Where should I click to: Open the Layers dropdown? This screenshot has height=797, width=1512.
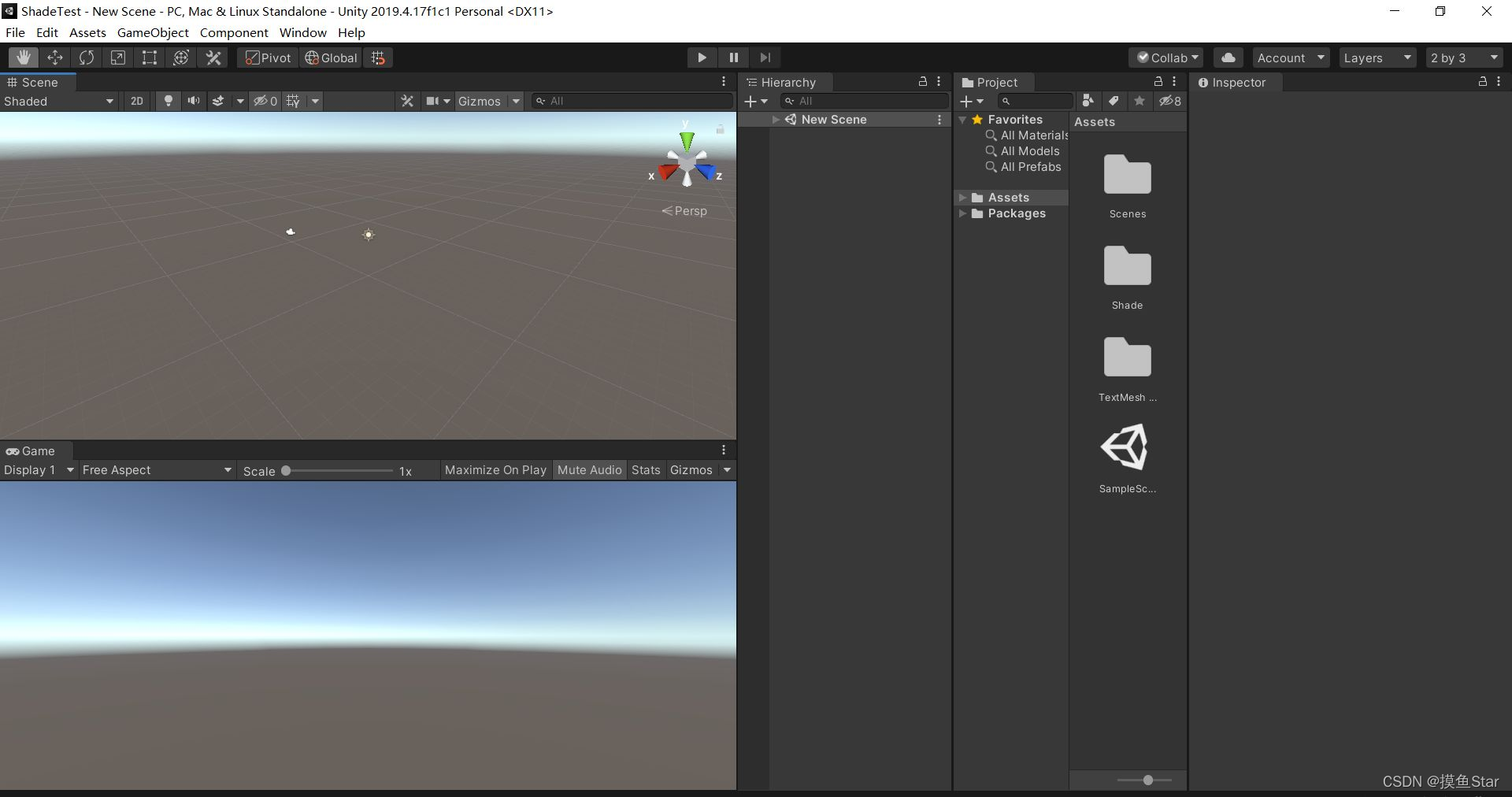(x=1377, y=57)
